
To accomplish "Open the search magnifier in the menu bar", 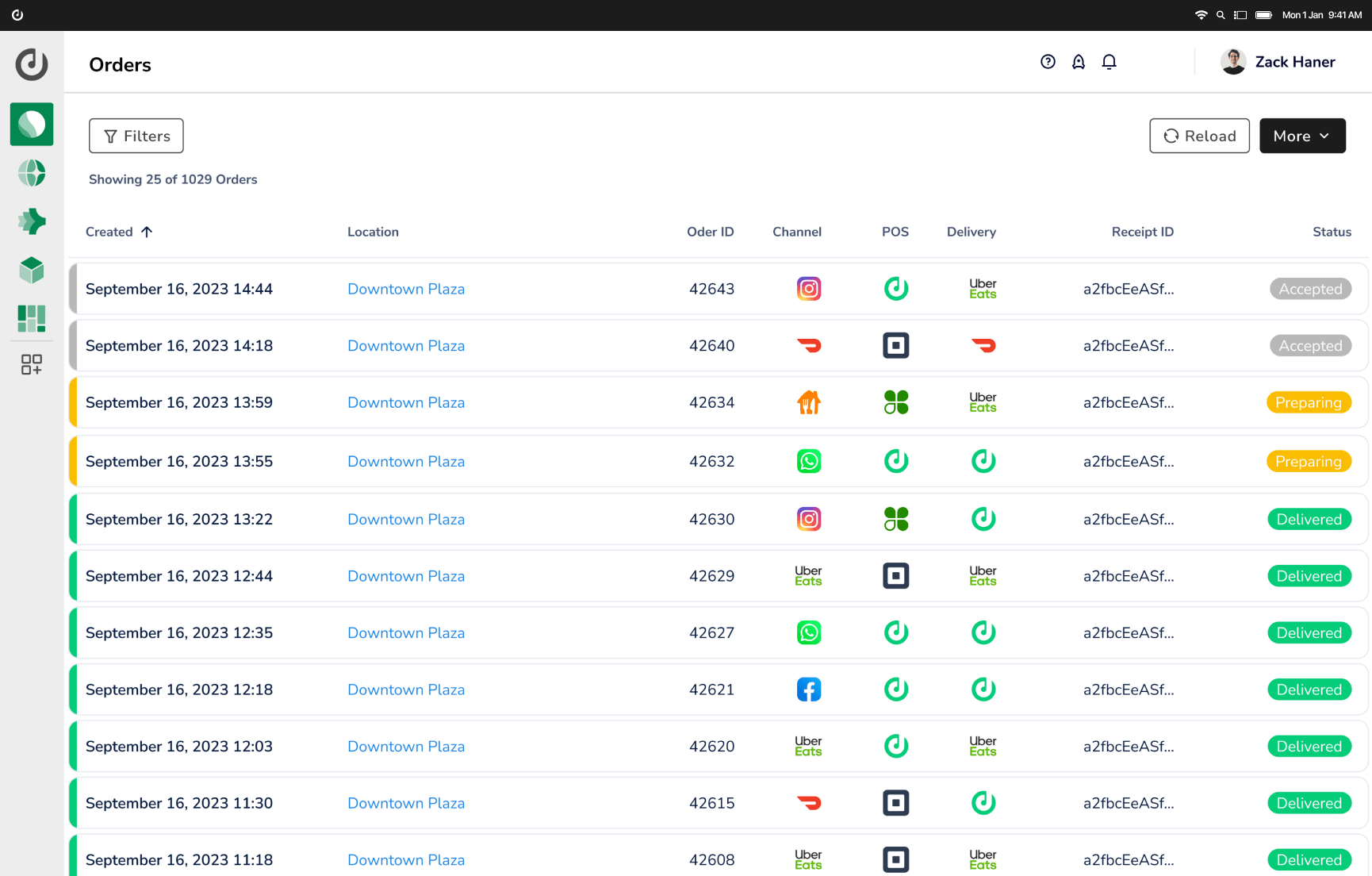I will 1221,15.
